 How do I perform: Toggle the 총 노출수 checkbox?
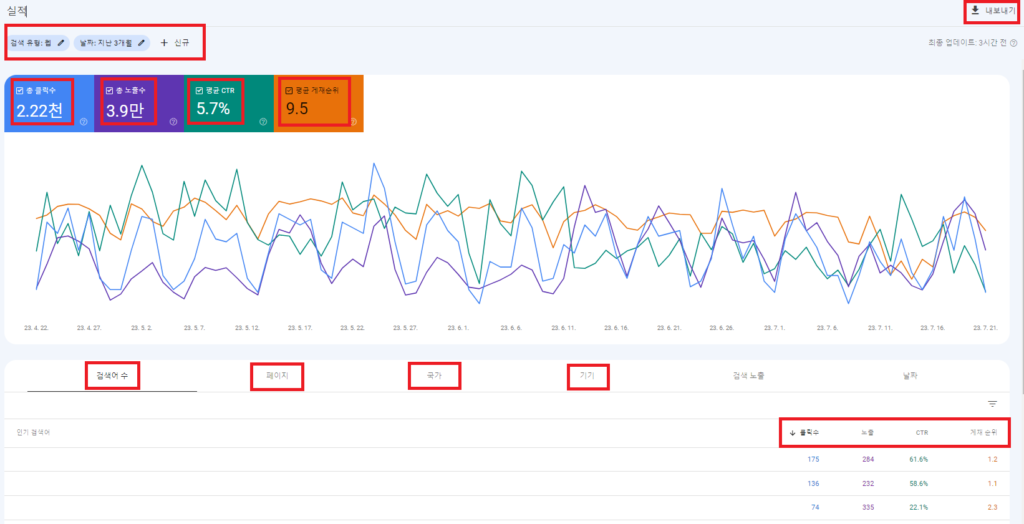tap(110, 90)
